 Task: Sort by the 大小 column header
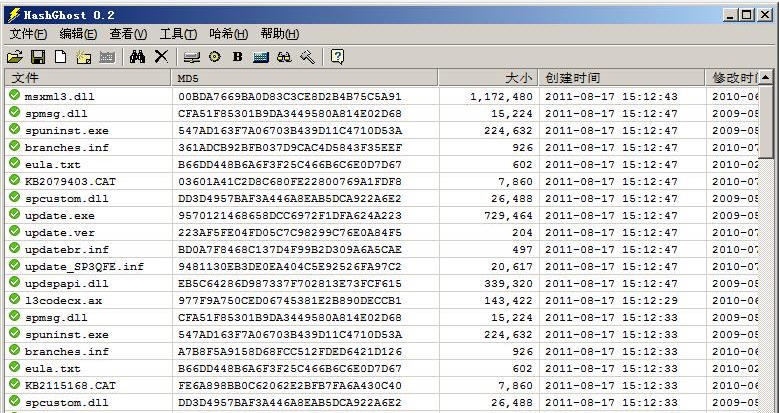(488, 78)
